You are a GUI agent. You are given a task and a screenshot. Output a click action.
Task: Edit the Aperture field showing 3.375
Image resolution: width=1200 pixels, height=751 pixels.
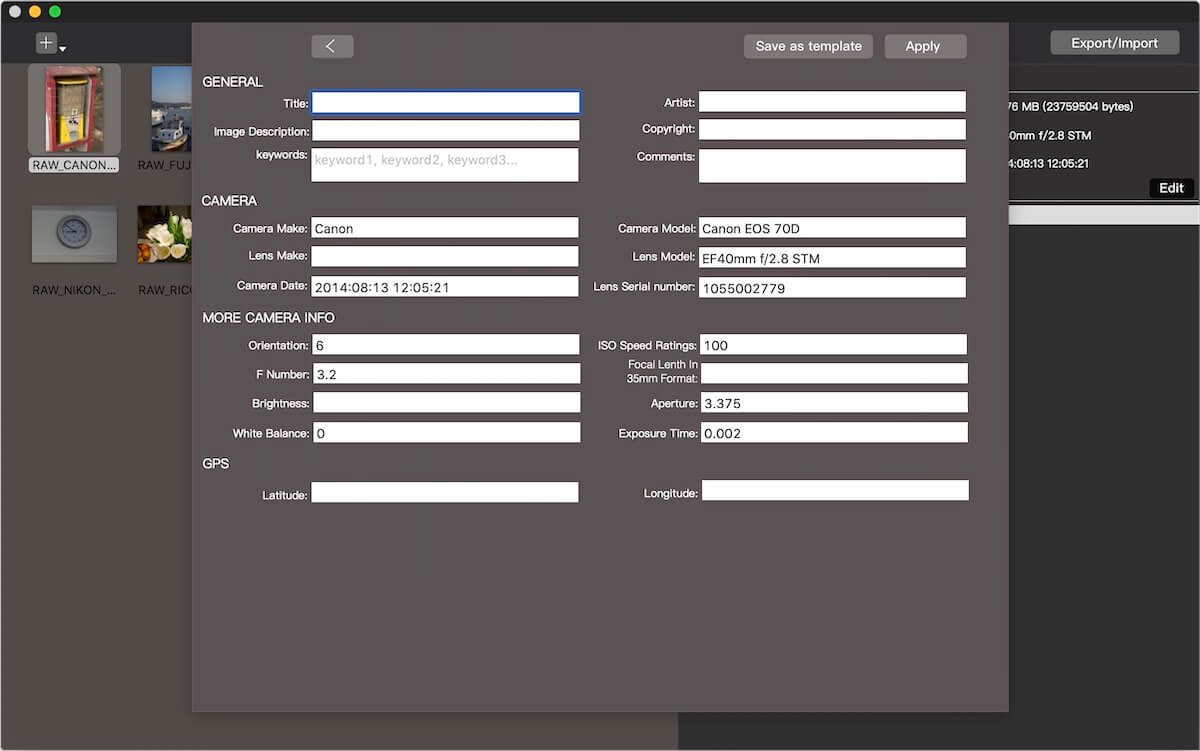(x=834, y=402)
